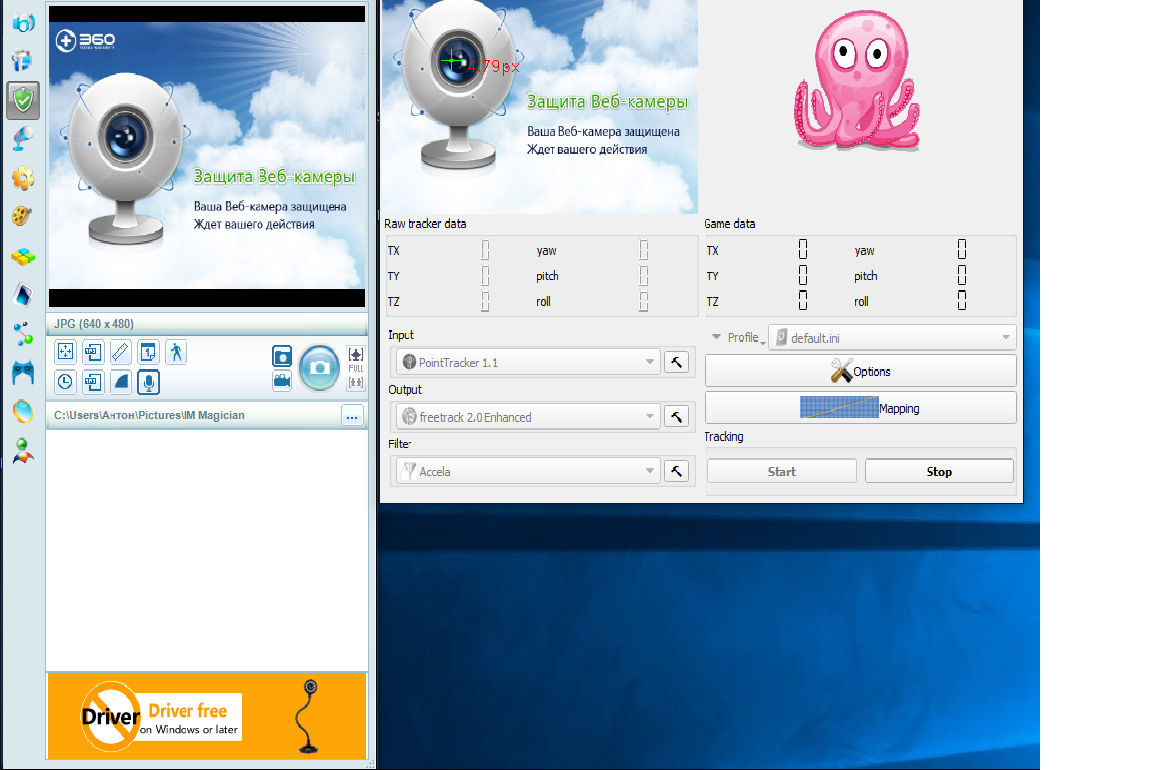
Task: Open the colored blocks icon in the sidebar
Action: tap(23, 256)
